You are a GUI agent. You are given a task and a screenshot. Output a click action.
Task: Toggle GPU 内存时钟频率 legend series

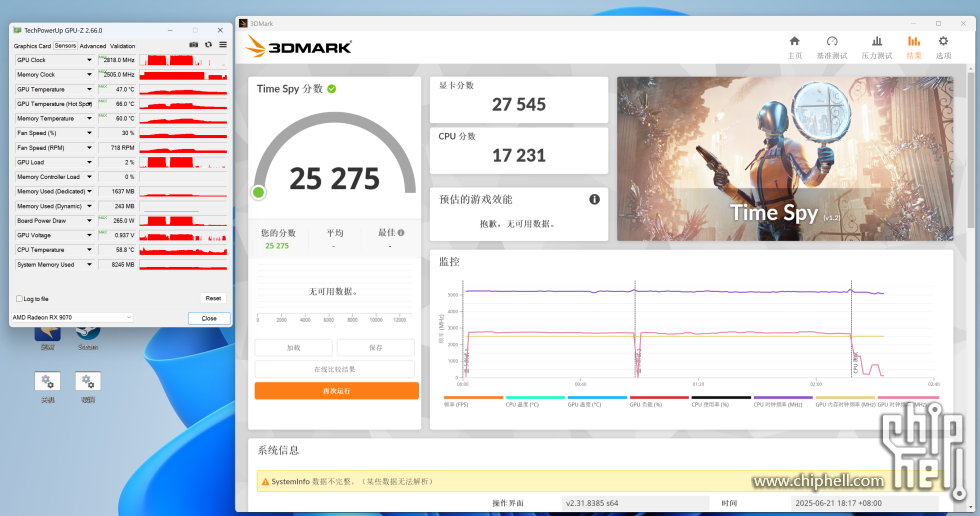click(845, 401)
